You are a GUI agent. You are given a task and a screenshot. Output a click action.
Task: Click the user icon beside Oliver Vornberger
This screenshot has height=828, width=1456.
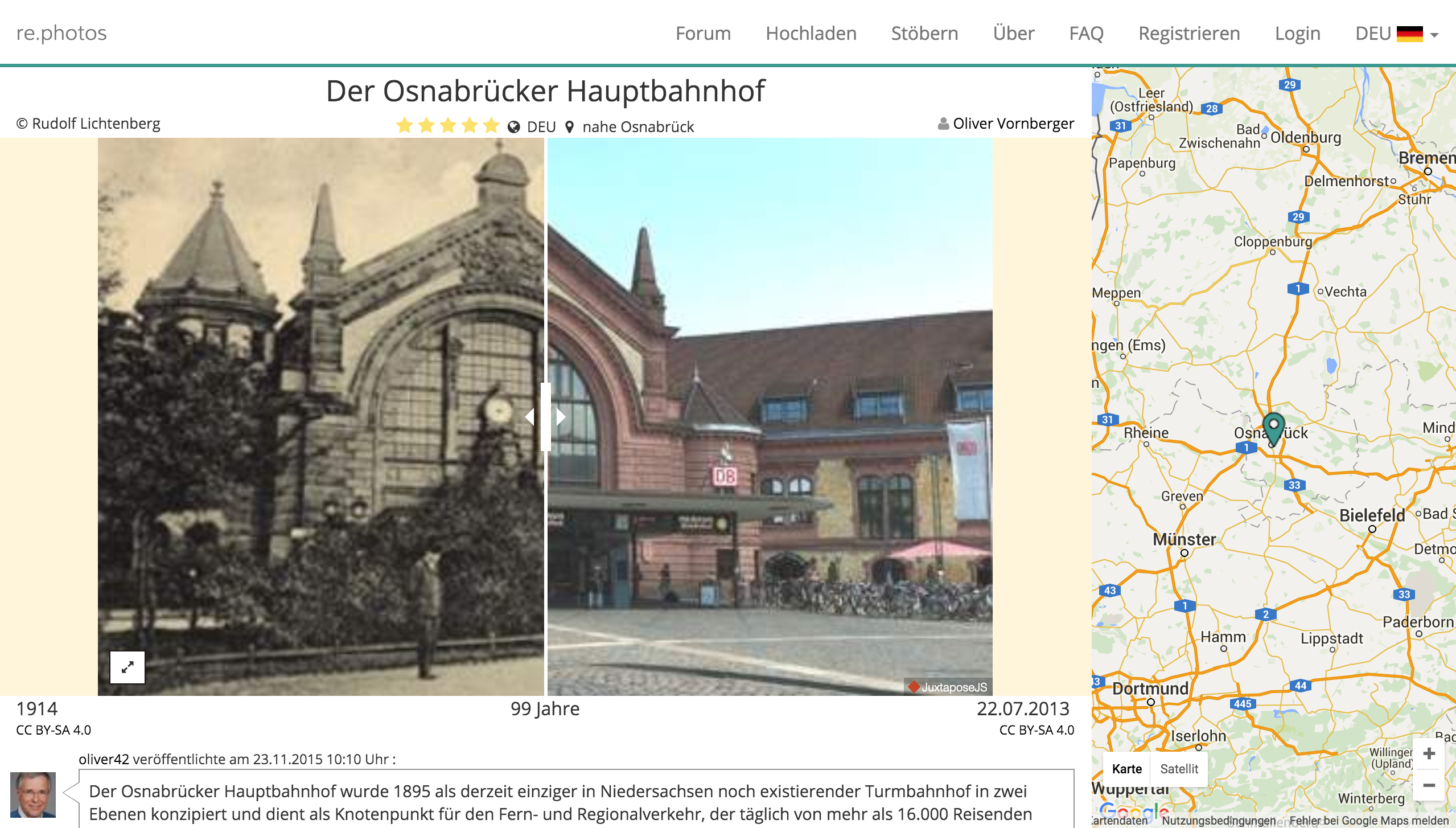[x=943, y=124]
